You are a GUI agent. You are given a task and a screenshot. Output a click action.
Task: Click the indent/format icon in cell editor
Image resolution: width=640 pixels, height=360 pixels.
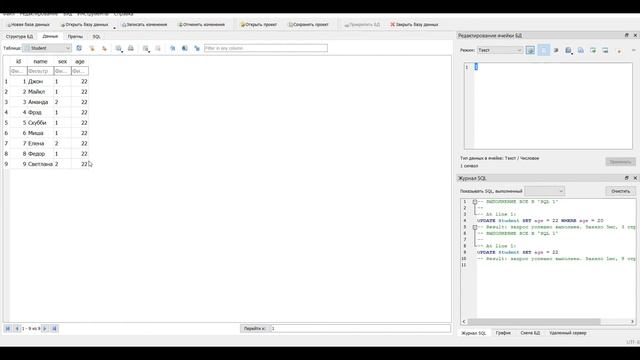coord(556,50)
